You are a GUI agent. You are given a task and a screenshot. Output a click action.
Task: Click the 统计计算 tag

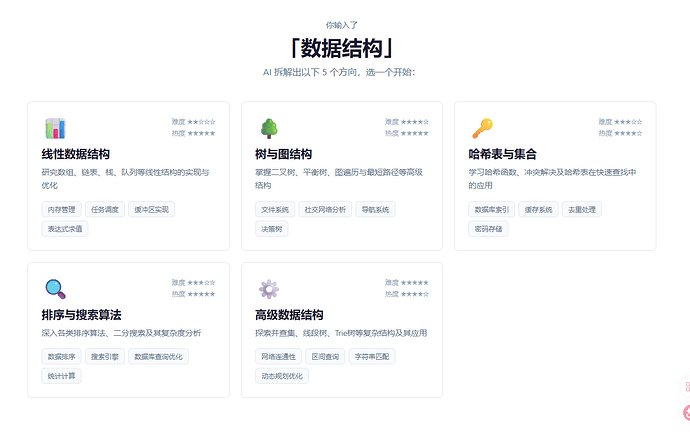coord(62,376)
